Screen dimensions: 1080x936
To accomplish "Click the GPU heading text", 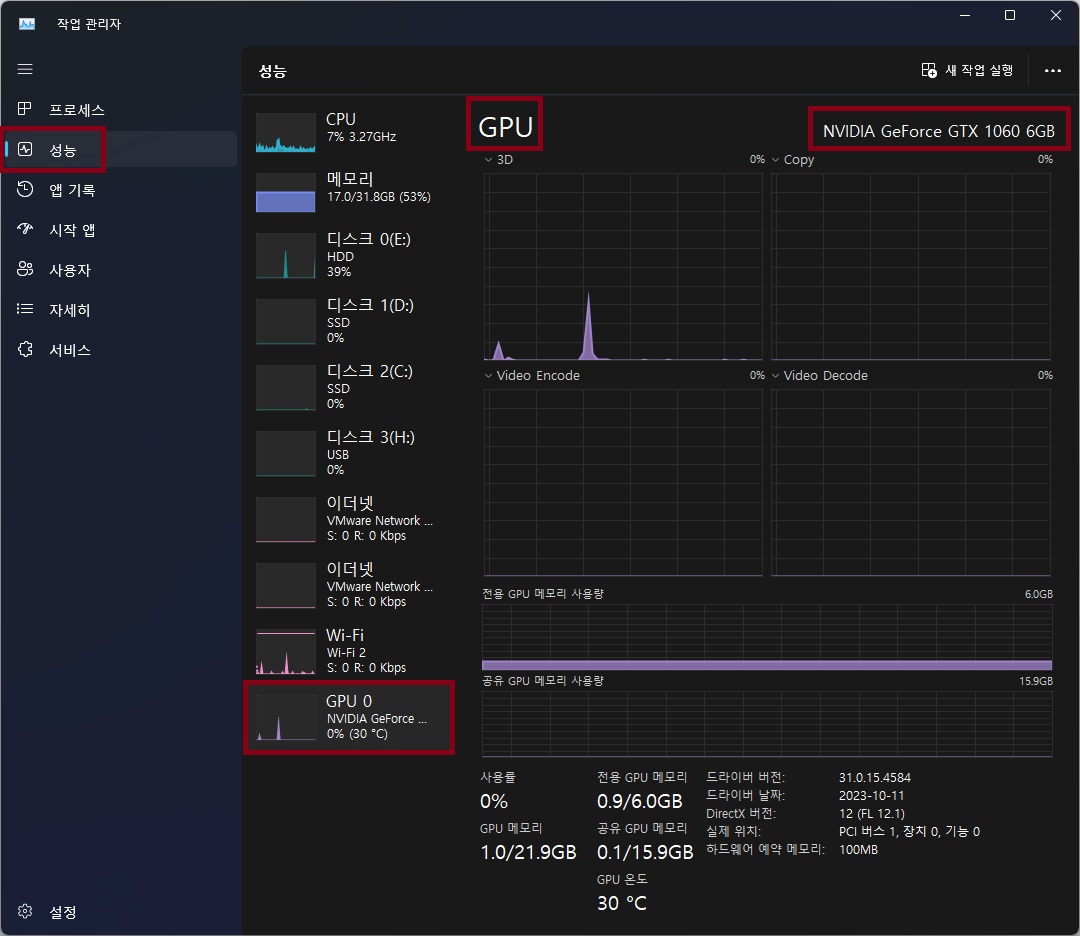I will (x=506, y=127).
